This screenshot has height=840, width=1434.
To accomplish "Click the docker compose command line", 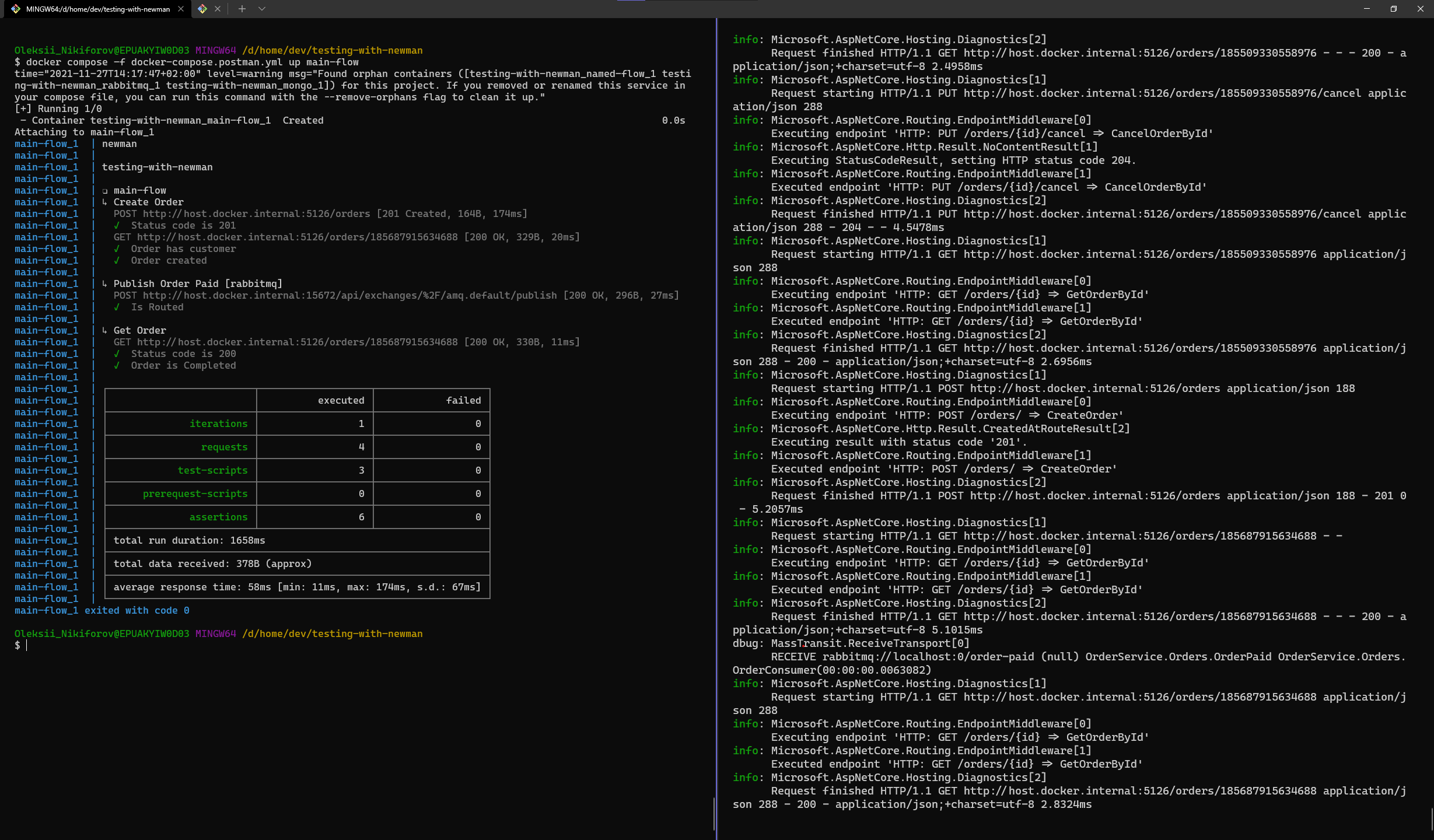I will coord(187,62).
